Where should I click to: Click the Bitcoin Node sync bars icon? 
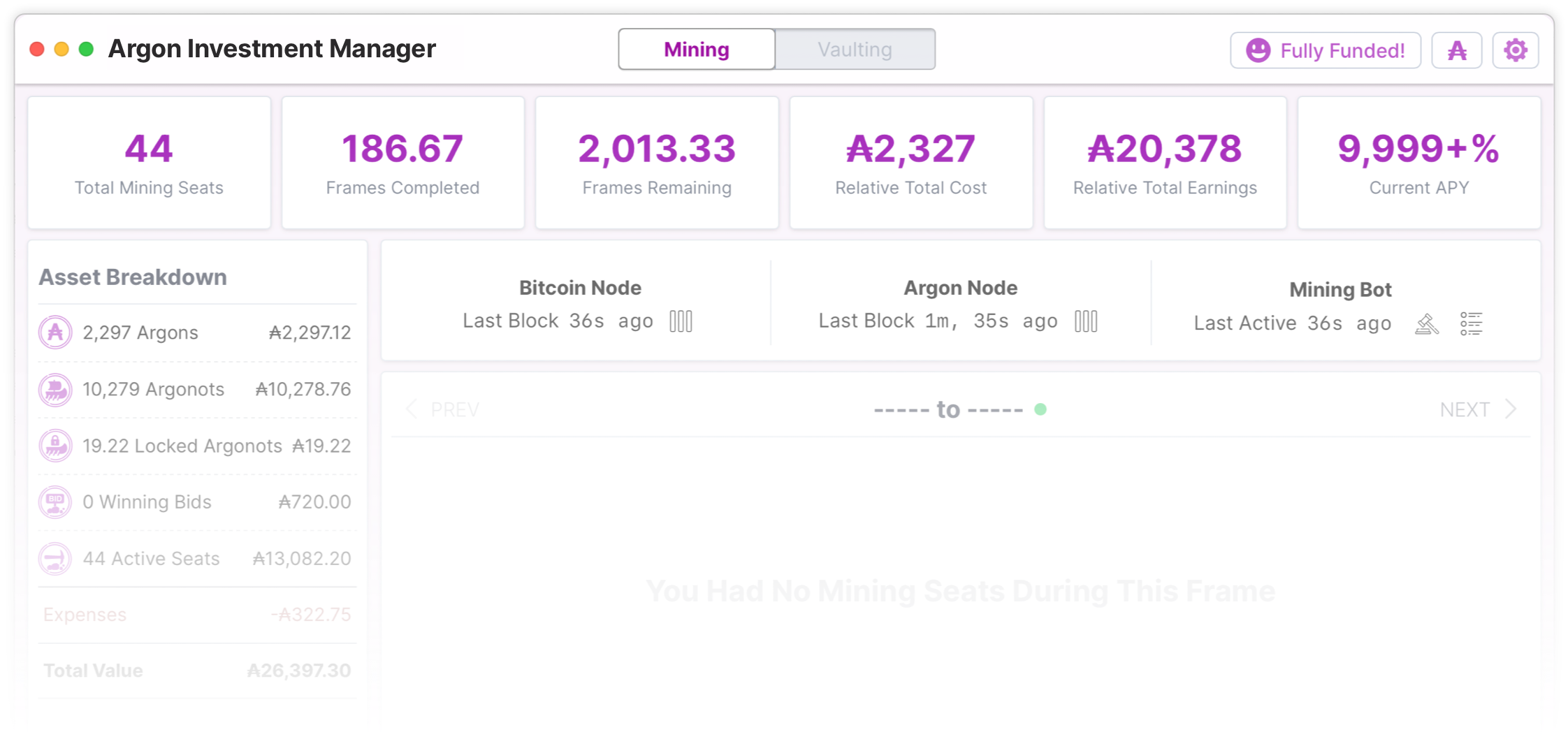pos(681,321)
